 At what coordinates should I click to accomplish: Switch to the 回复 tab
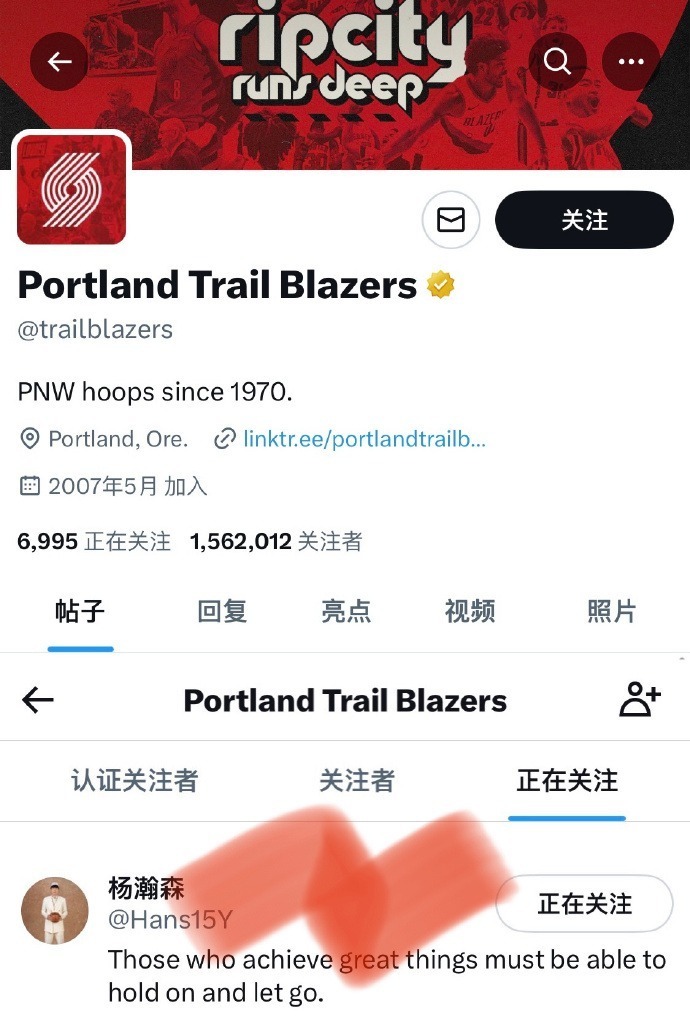point(222,611)
